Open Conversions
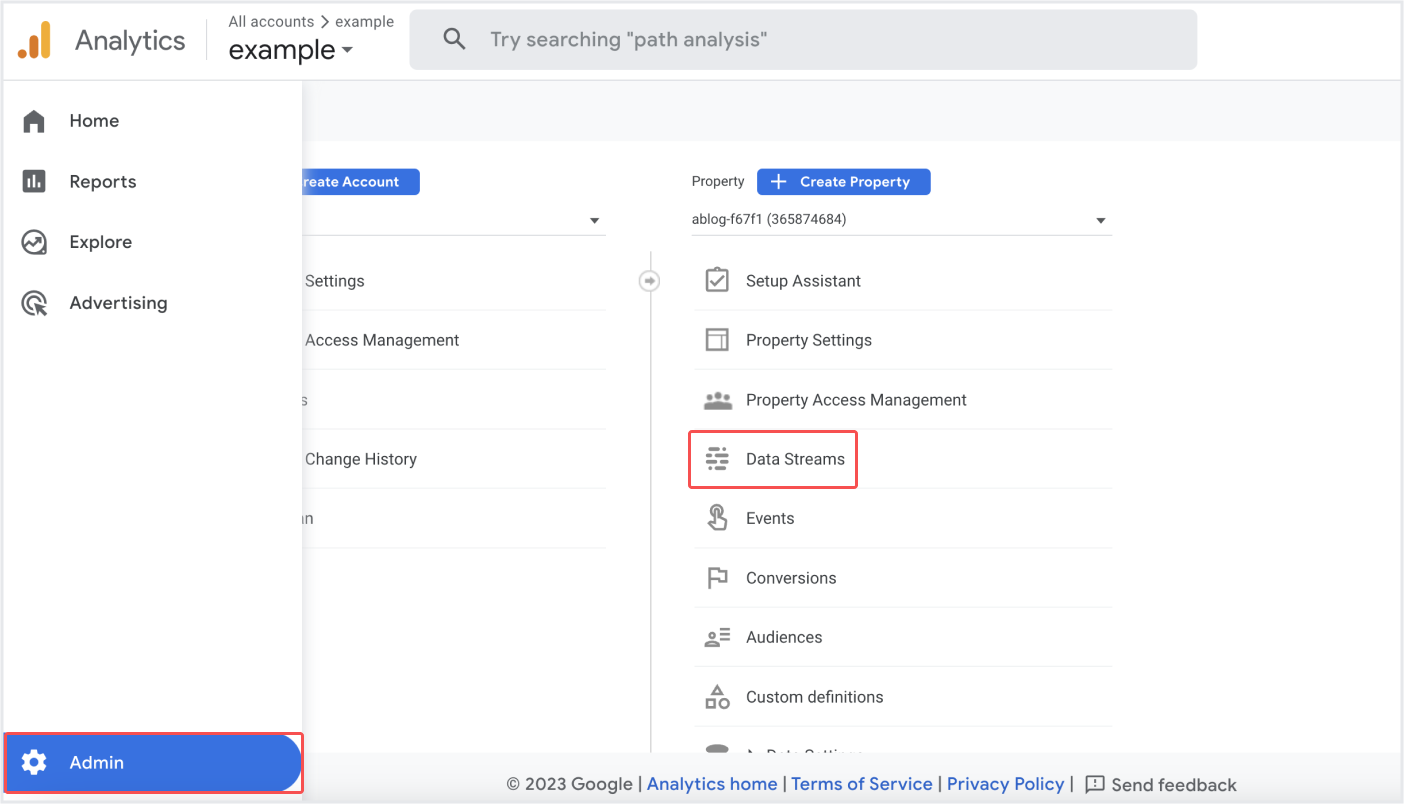1404x804 pixels. point(903,578)
